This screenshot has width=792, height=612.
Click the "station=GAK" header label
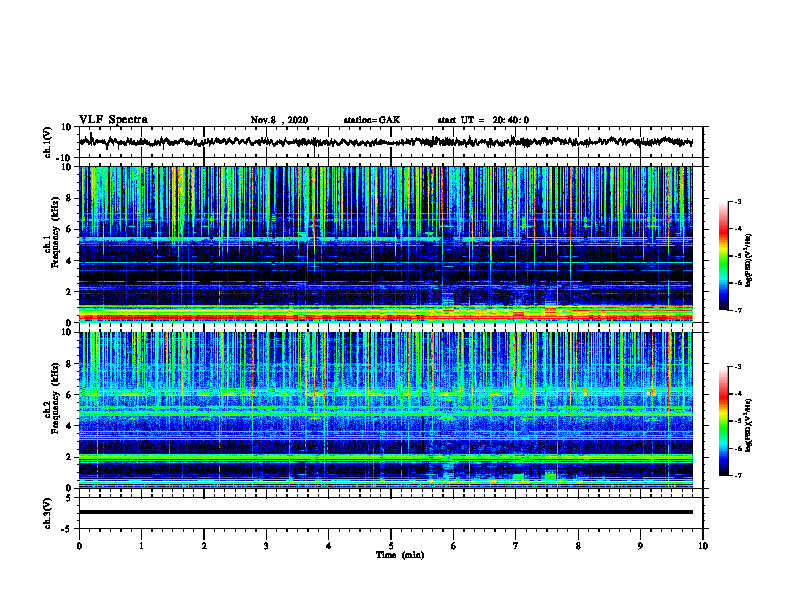point(372,120)
